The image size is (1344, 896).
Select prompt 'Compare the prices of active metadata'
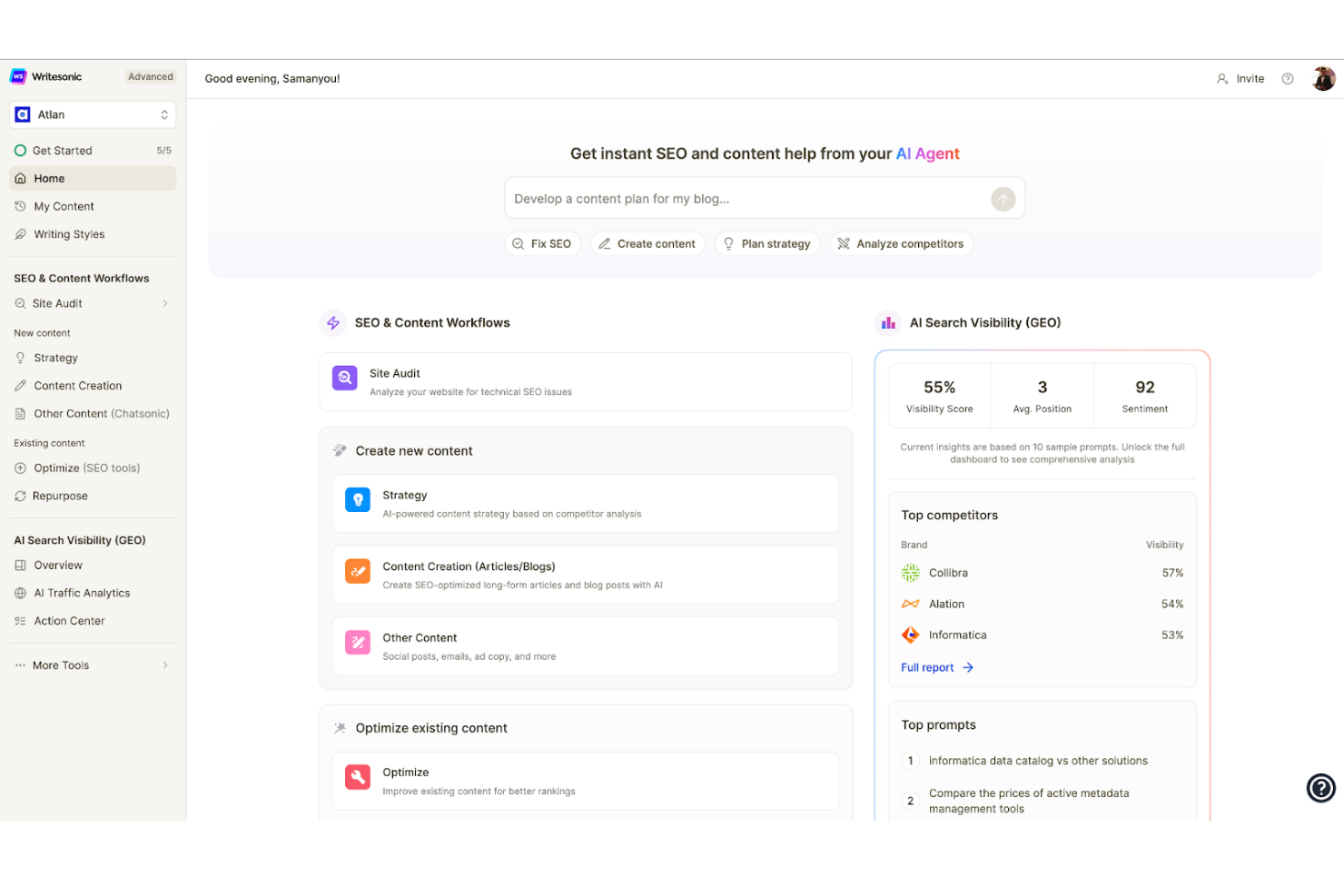tap(1029, 801)
